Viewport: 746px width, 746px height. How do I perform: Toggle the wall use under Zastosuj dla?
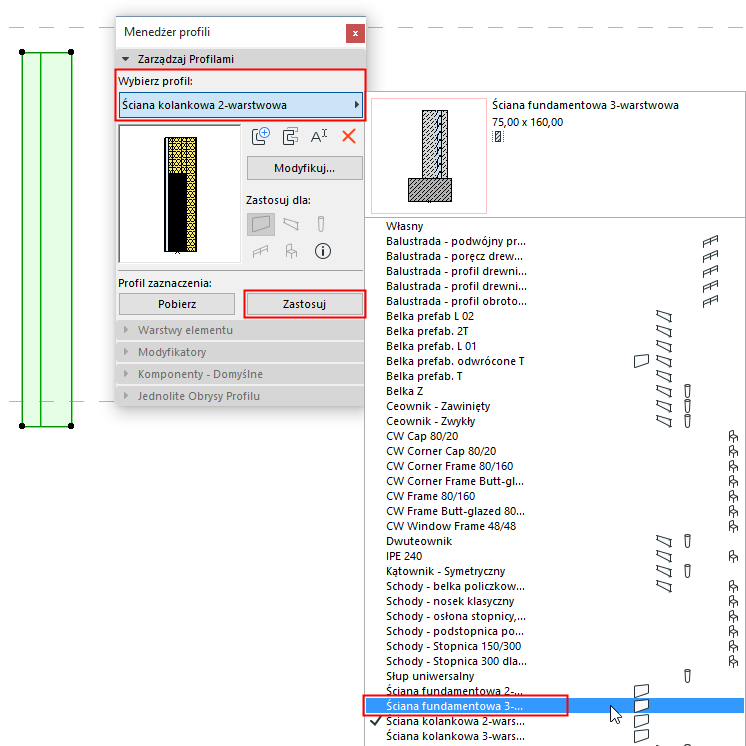click(x=261, y=224)
